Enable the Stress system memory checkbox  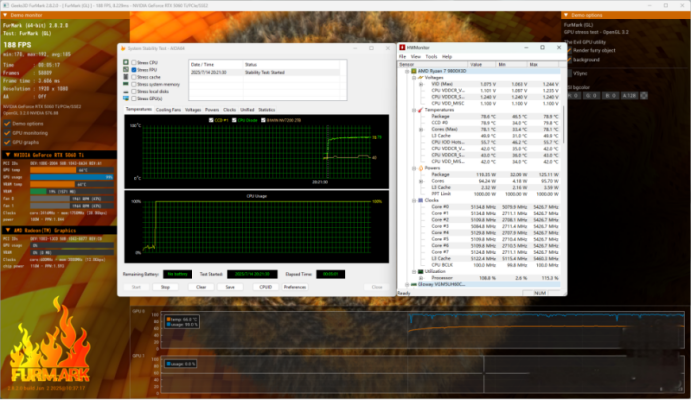click(x=134, y=84)
